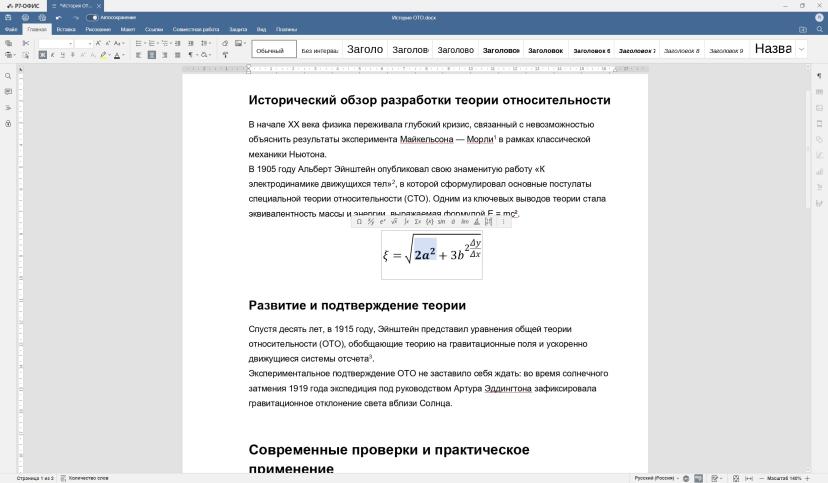828x483 pixels.
Task: Click the Cut scissors icon
Action: click(25, 43)
